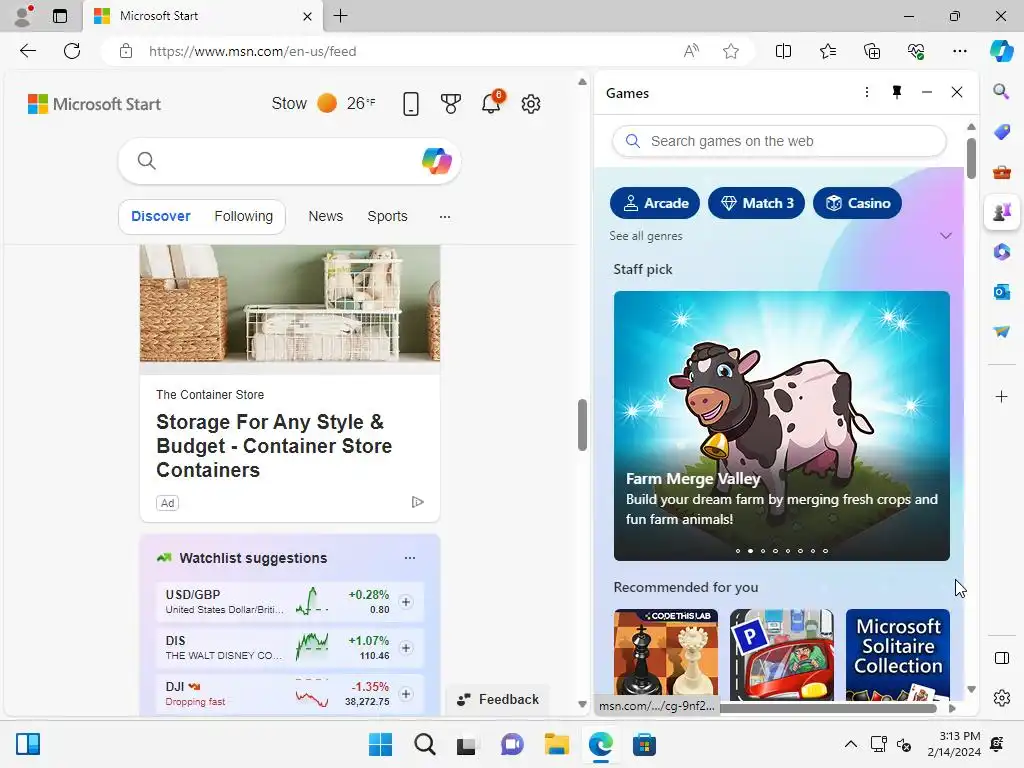Open the News tab
This screenshot has height=768, width=1024.
[x=325, y=216]
